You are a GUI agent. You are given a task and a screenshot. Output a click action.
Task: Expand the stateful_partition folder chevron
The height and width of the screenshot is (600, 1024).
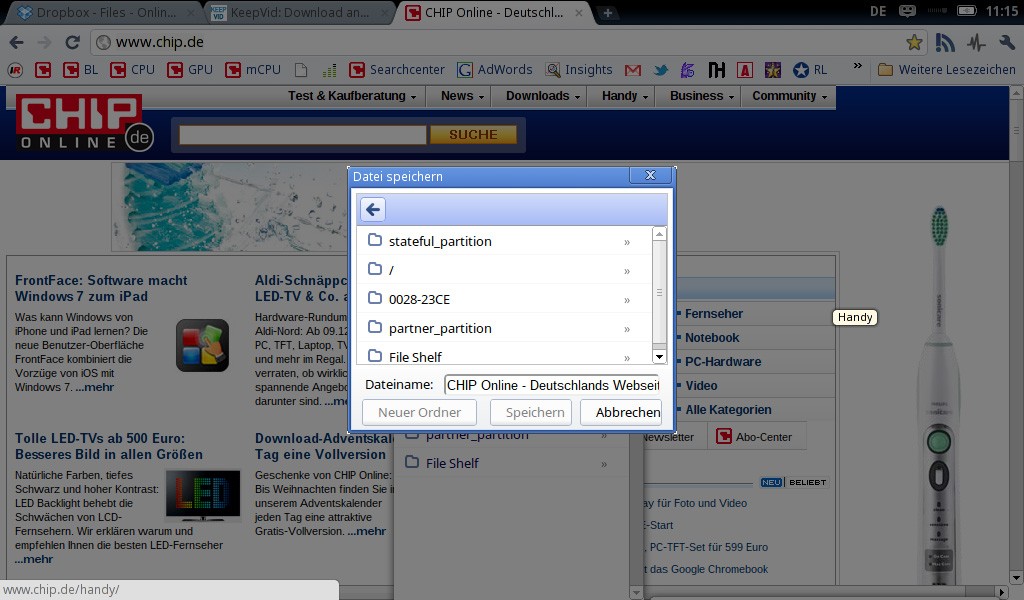[x=627, y=242]
